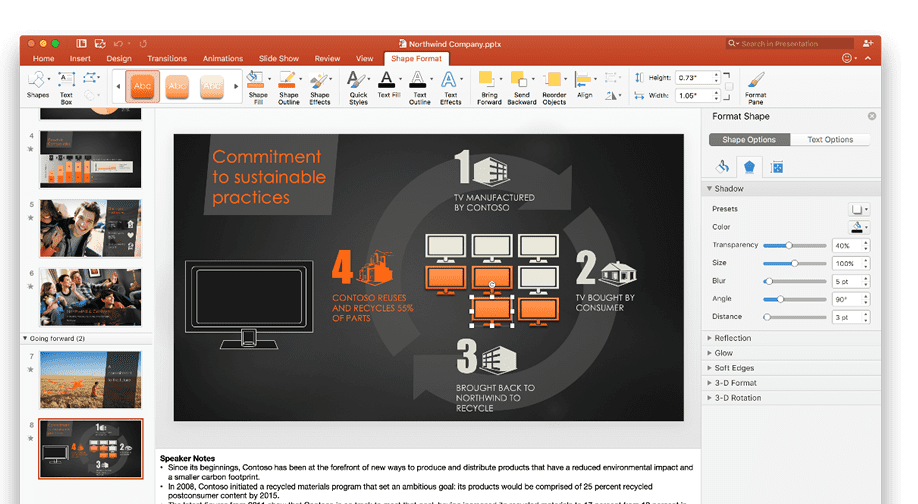The image size is (918, 504).
Task: Apply Text Fill color
Action: 388,84
